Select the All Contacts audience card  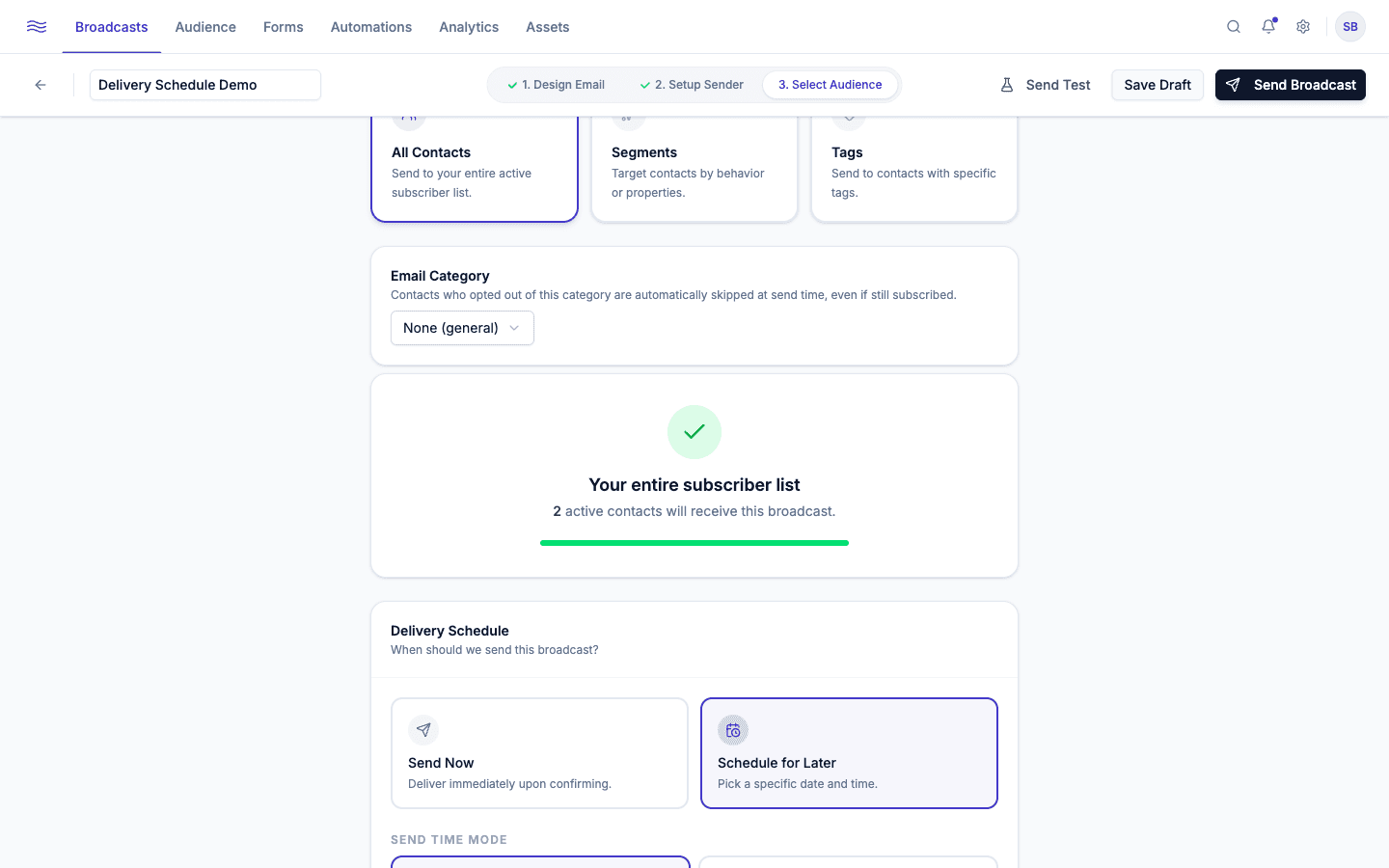point(475,169)
